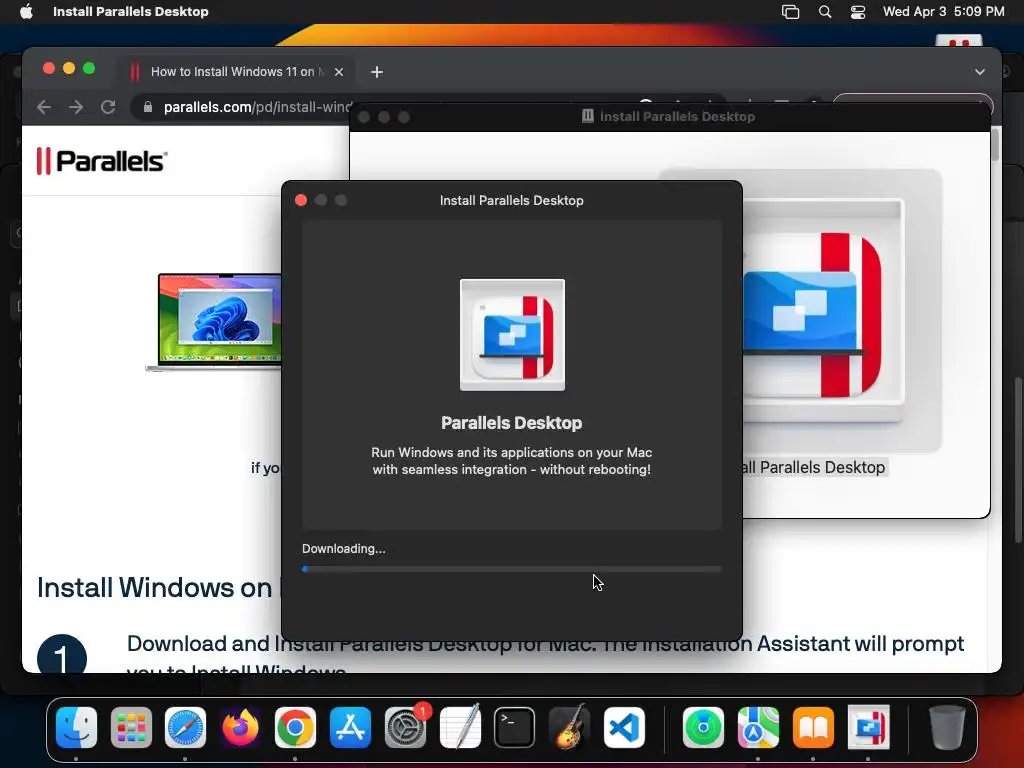Open System Settings with notification badge
Screen dimensions: 1024x768
[406, 727]
